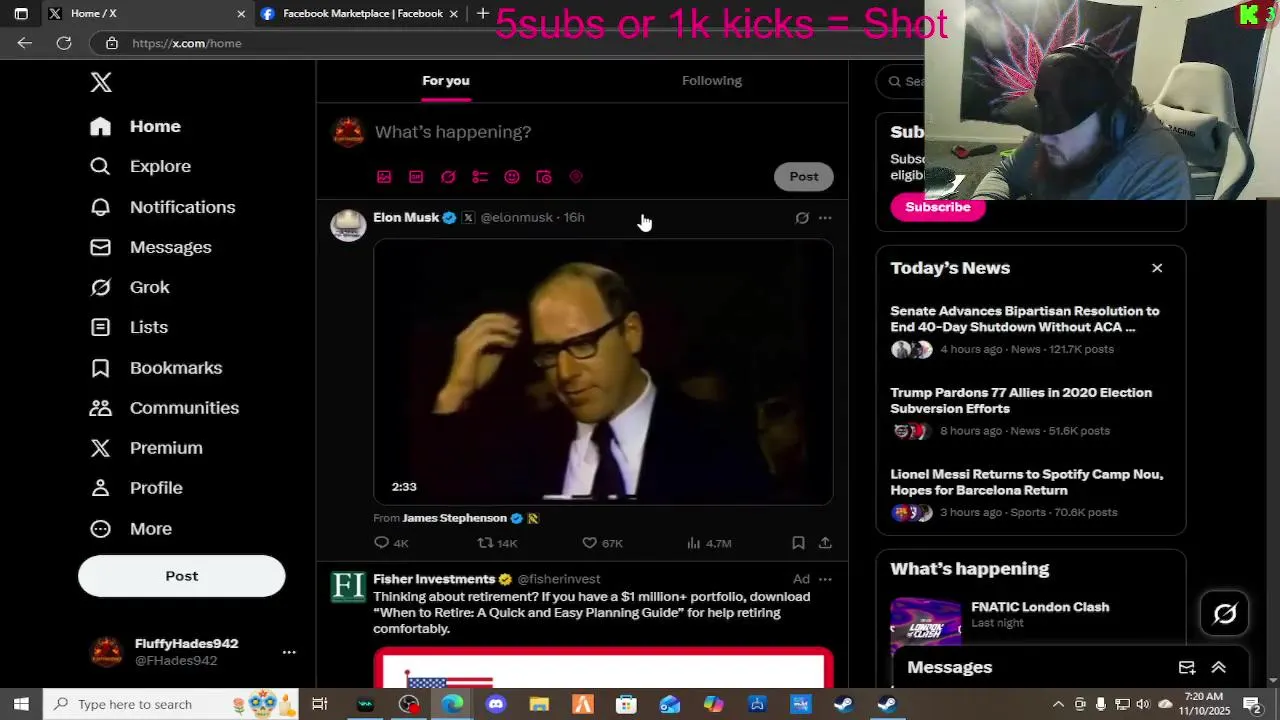
Task: Click the grey Post button in composer
Action: 804,177
